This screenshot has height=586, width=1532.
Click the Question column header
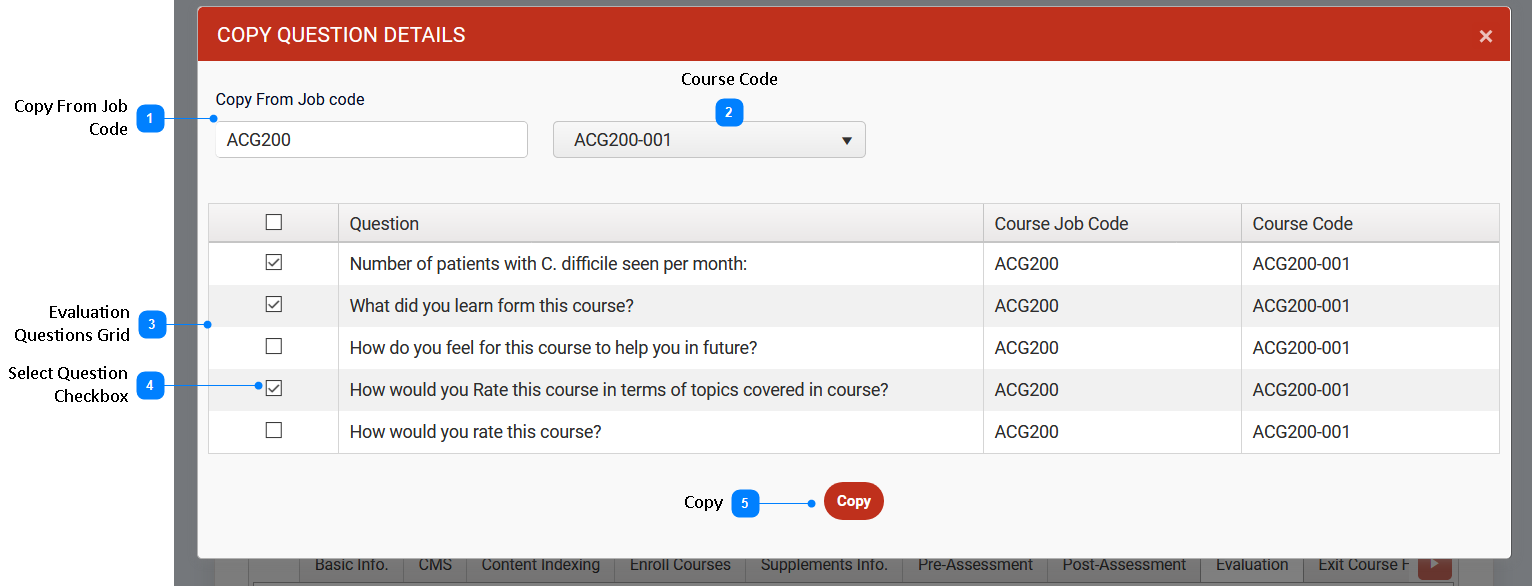(x=660, y=224)
